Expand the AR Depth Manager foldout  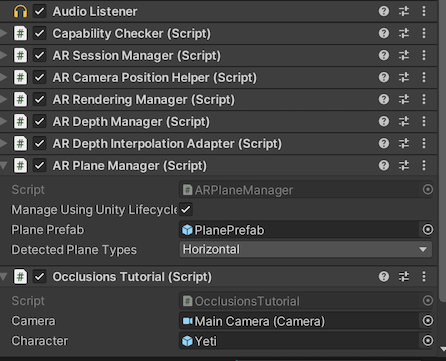coord(3,121)
